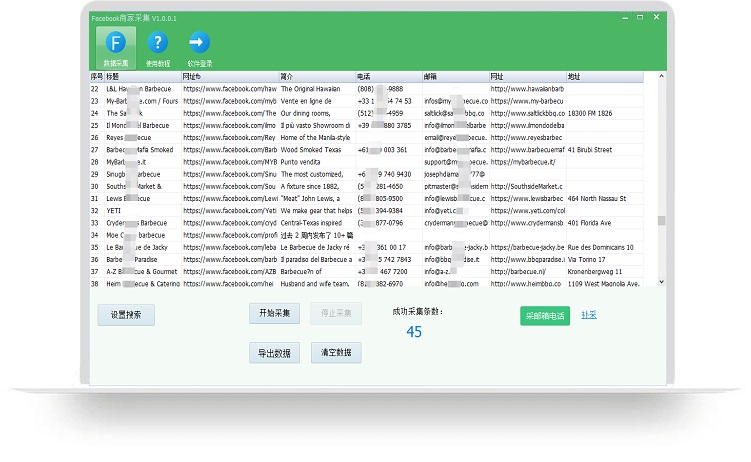Viewport: 751px width, 462px height.
Task: Click the 设置搜索 button
Action: pos(126,315)
